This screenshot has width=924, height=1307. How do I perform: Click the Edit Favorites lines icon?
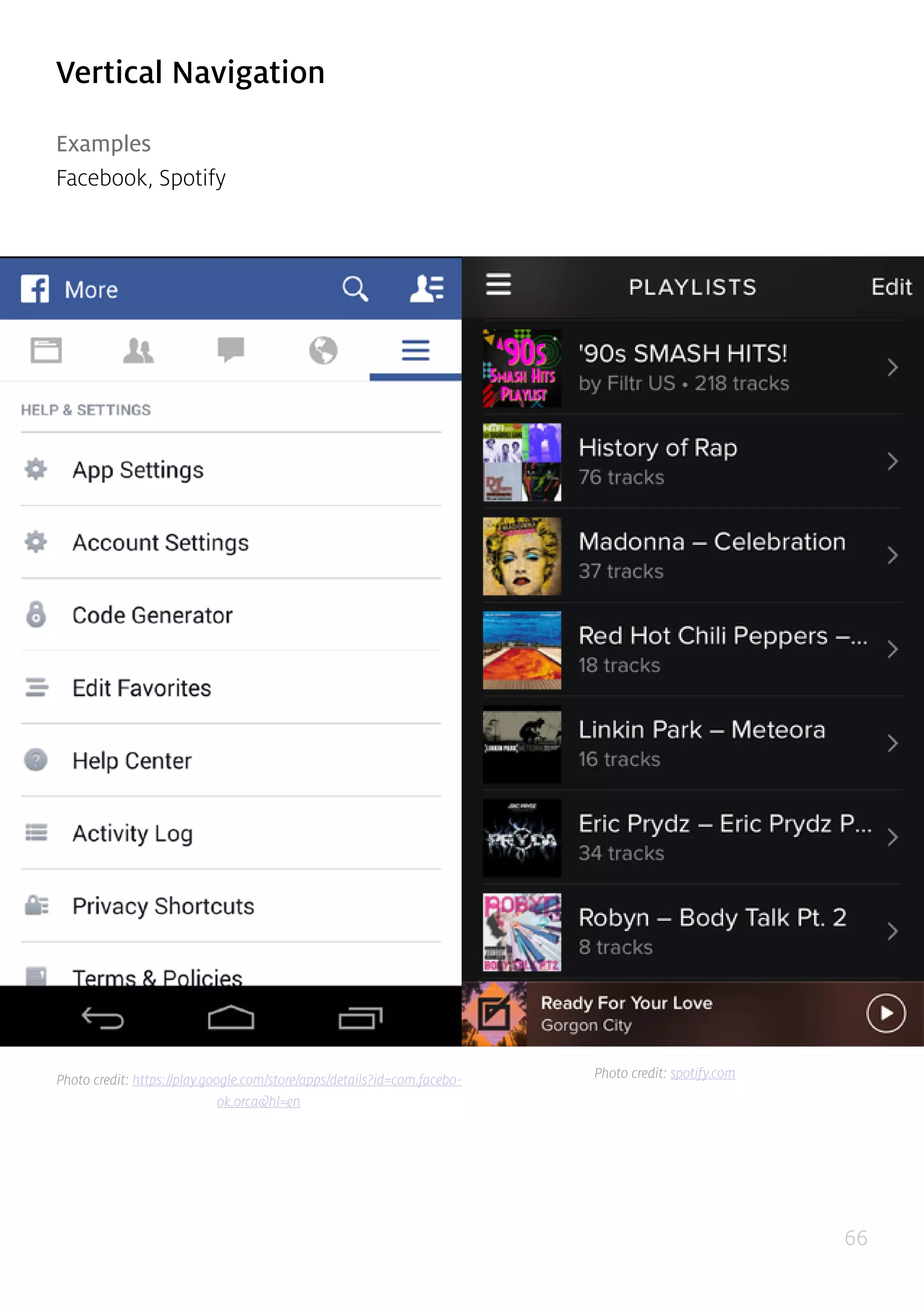(37, 687)
